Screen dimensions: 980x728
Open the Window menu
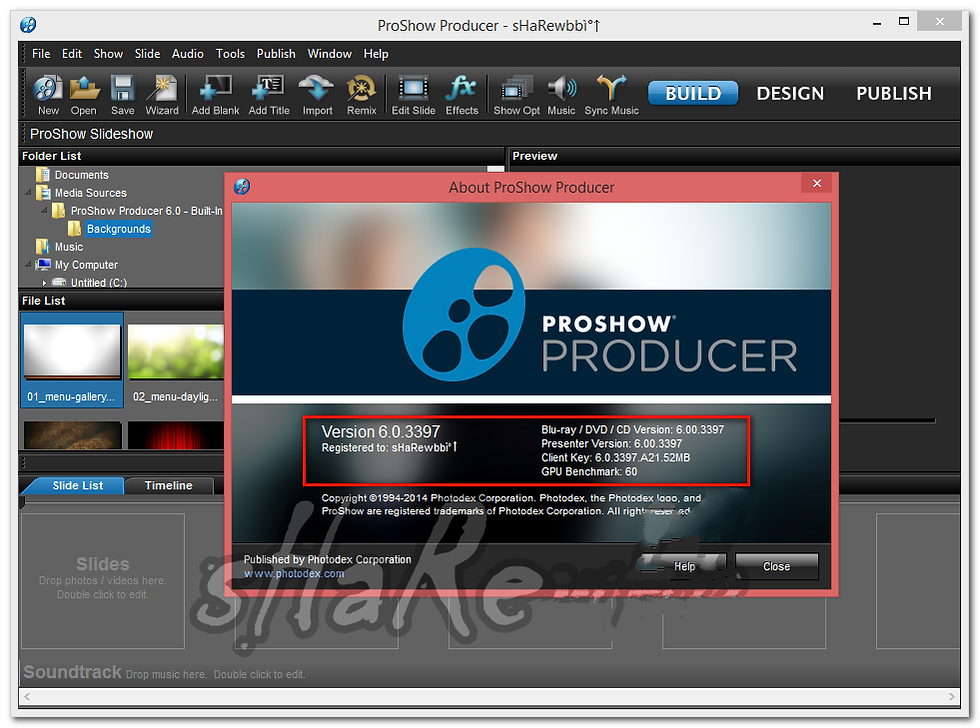(329, 54)
